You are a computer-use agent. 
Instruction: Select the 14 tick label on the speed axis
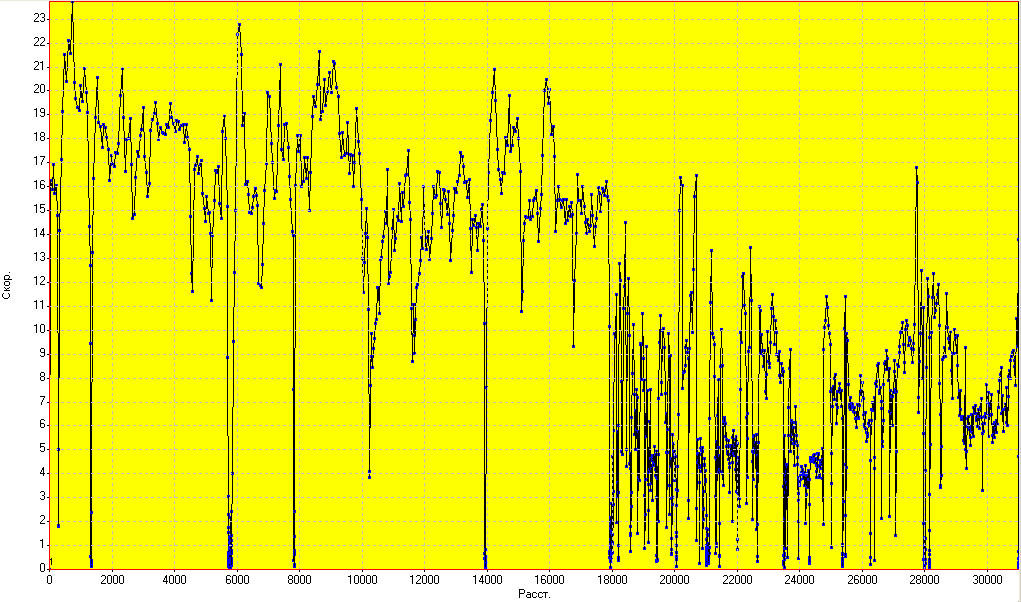point(40,234)
